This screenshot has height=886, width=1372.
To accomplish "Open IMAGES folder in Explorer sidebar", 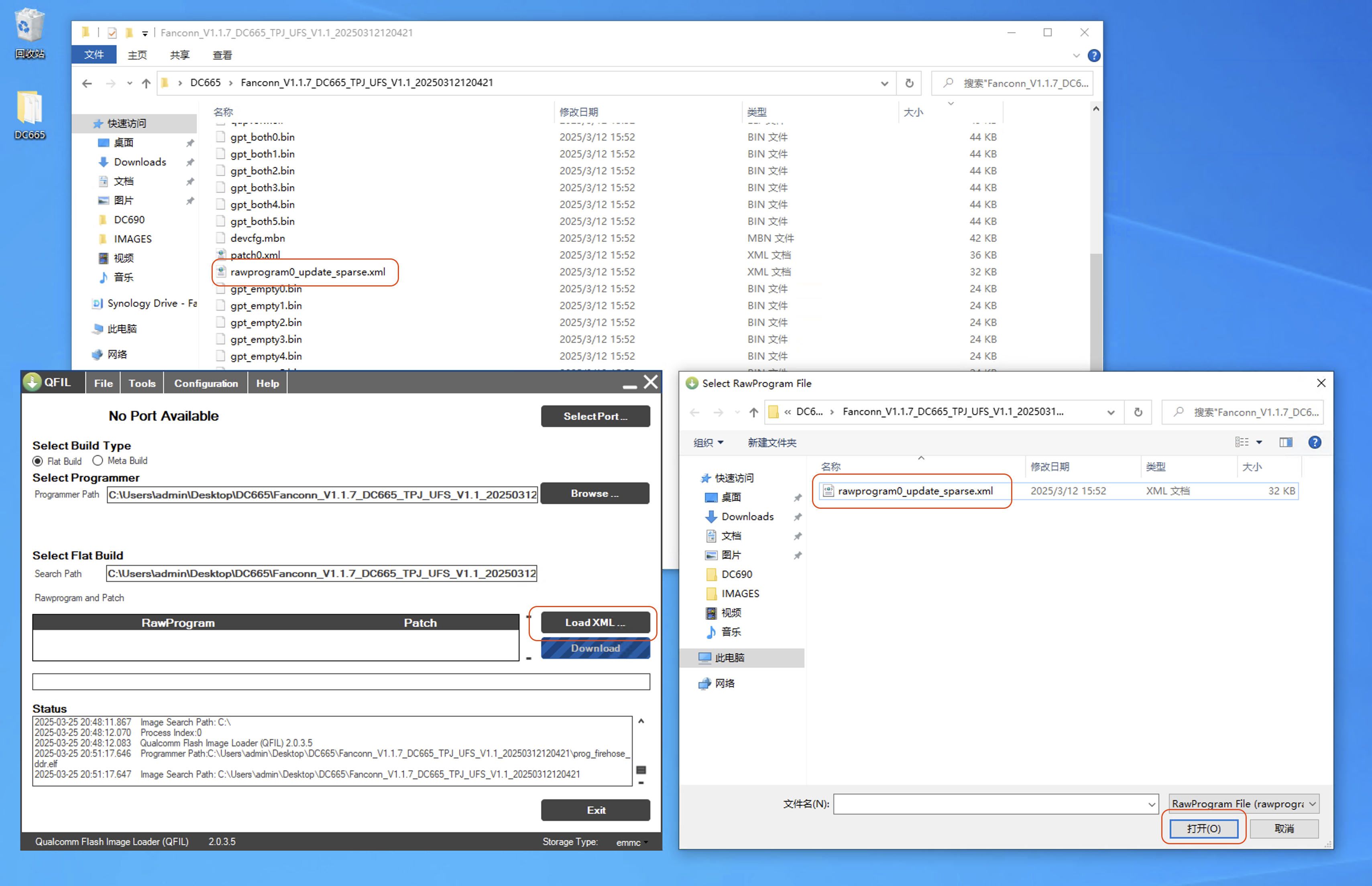I will [x=132, y=239].
